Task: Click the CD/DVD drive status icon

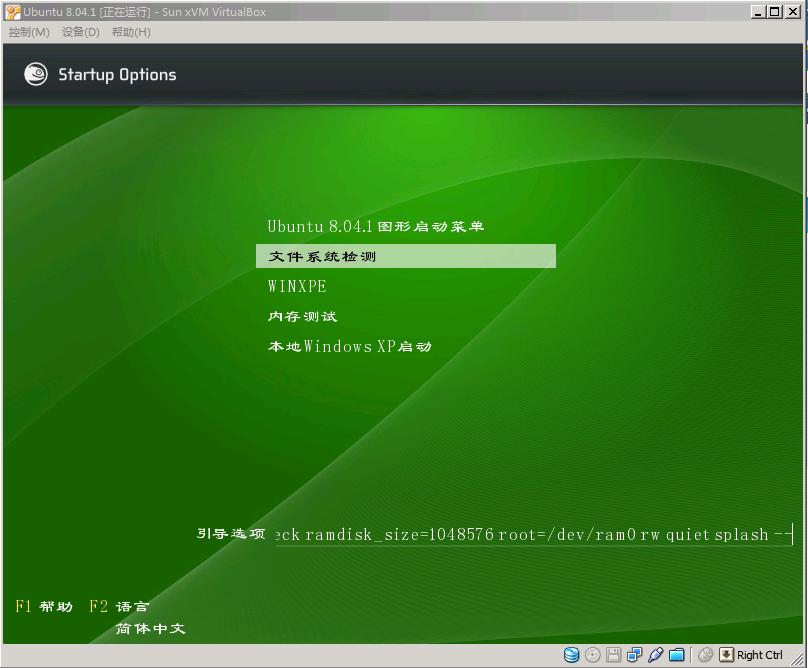Action: click(593, 655)
